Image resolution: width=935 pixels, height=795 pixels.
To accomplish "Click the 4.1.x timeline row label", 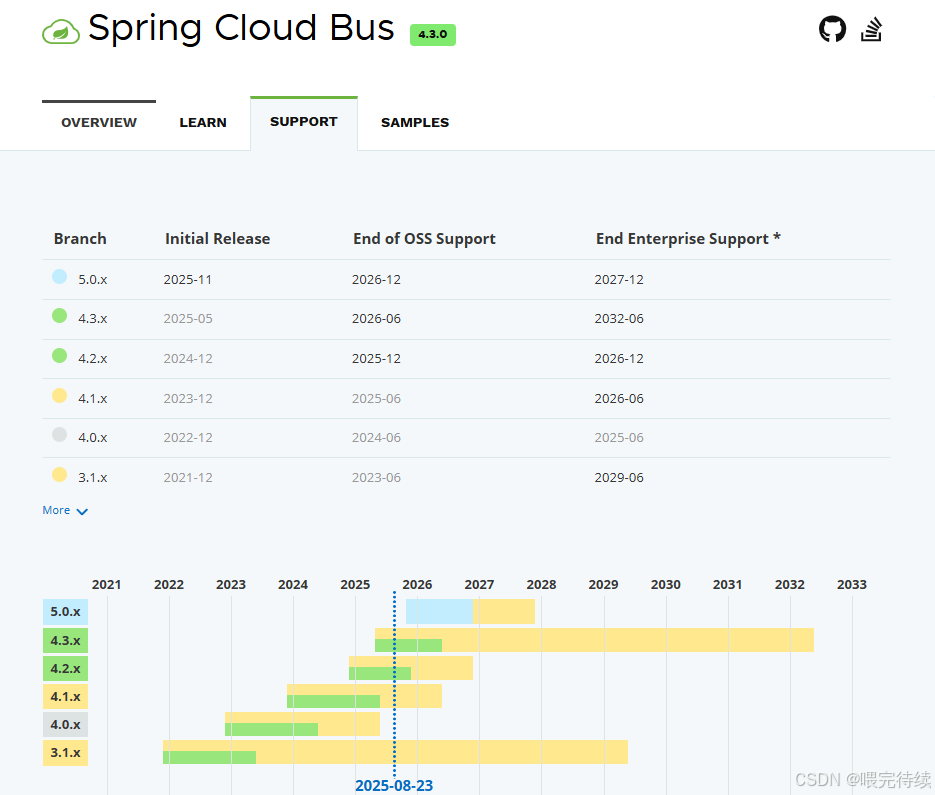I will [x=66, y=697].
